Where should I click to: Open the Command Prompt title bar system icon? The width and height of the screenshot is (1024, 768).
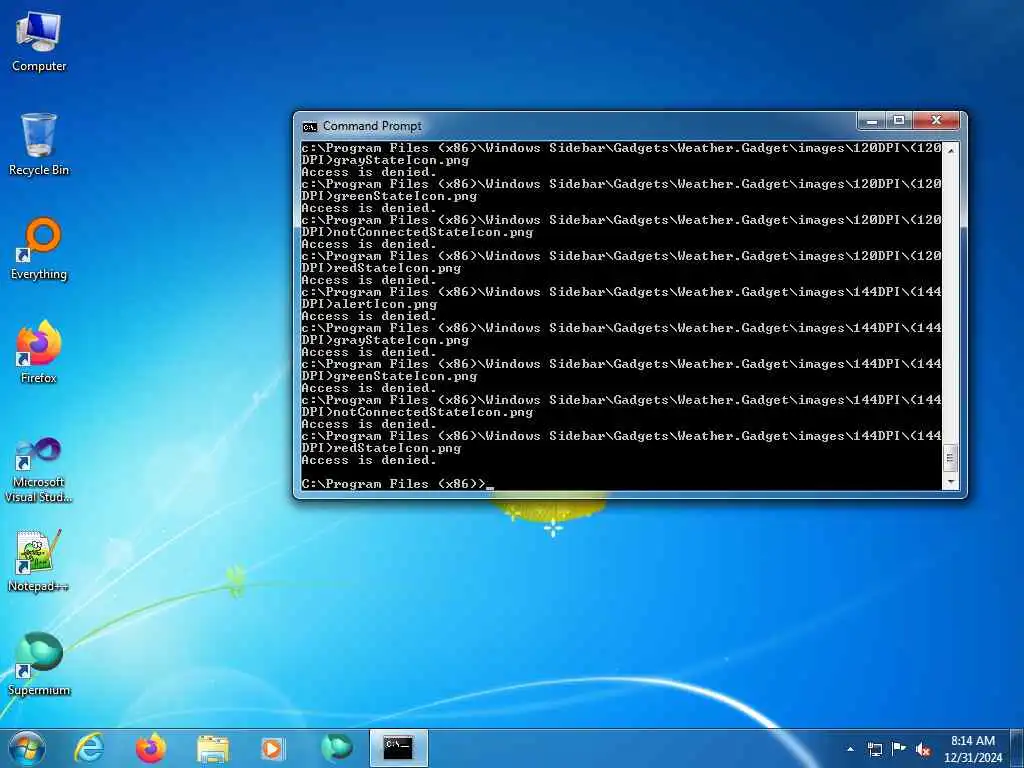point(310,126)
